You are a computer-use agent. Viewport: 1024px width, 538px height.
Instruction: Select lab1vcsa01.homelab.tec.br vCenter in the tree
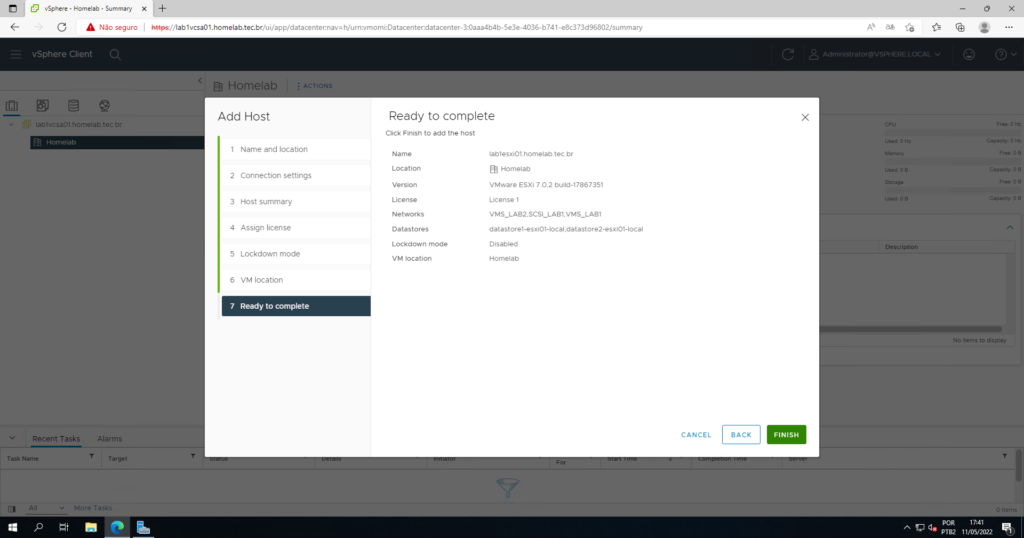coord(78,124)
